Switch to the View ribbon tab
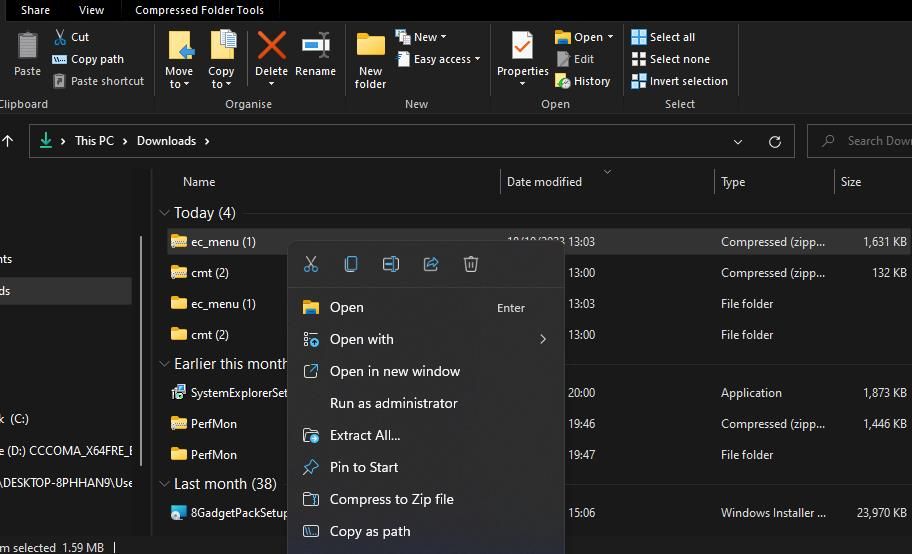 pos(91,10)
